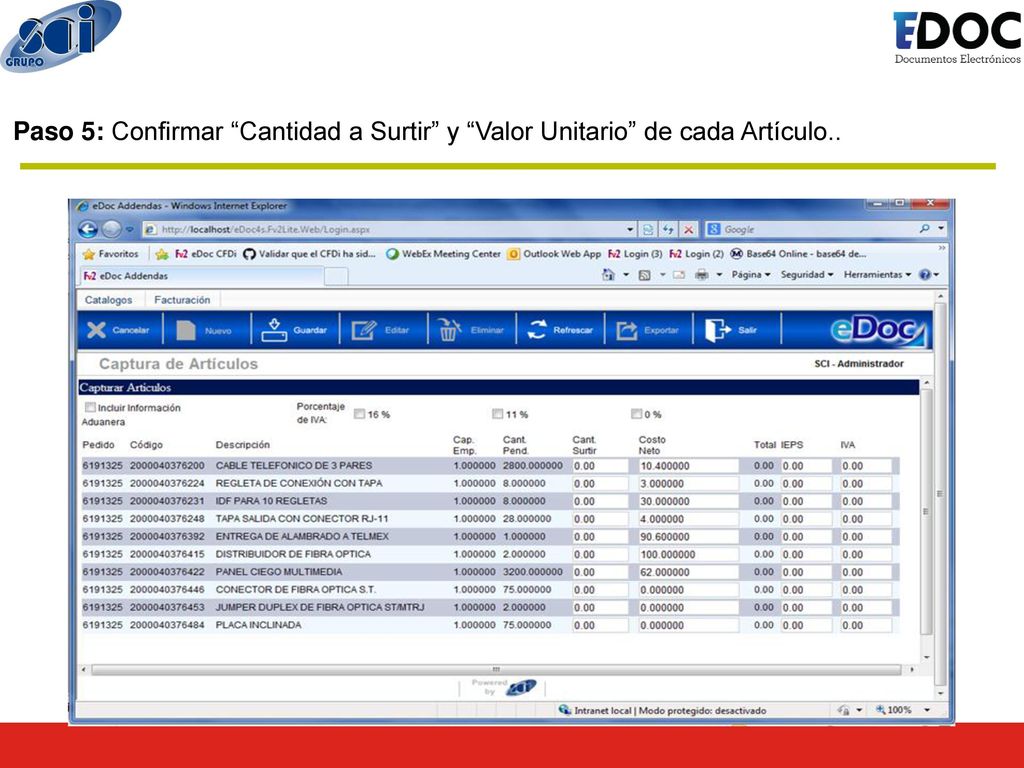Go back with the browser back arrow
The width and height of the screenshot is (1024, 768).
[88, 229]
